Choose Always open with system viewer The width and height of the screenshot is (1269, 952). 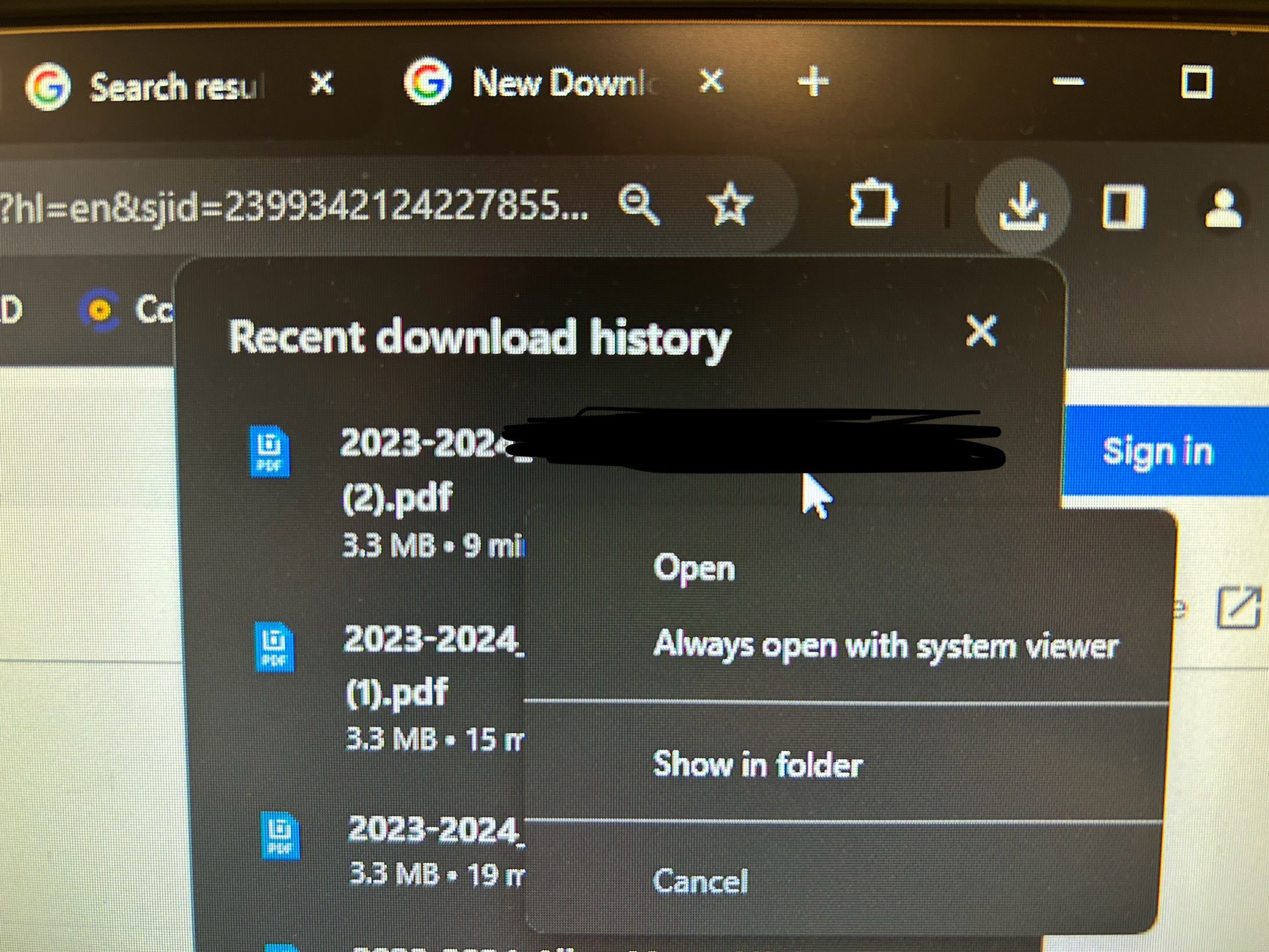tap(884, 646)
